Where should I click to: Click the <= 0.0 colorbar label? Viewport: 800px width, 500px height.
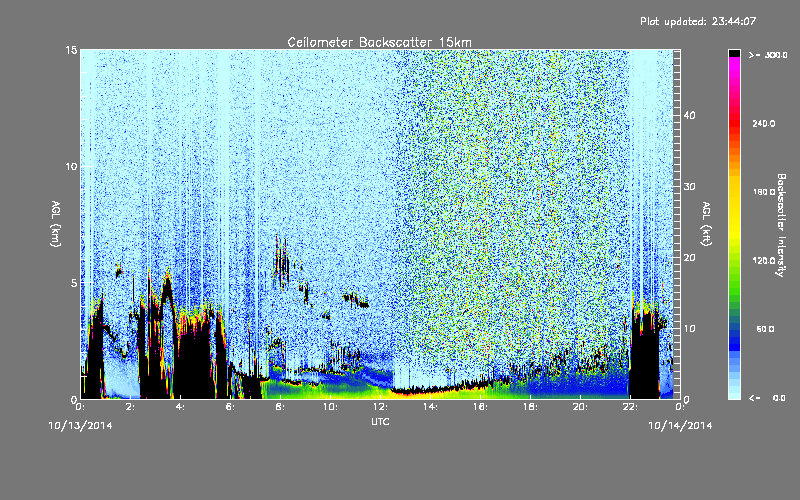pyautogui.click(x=768, y=398)
